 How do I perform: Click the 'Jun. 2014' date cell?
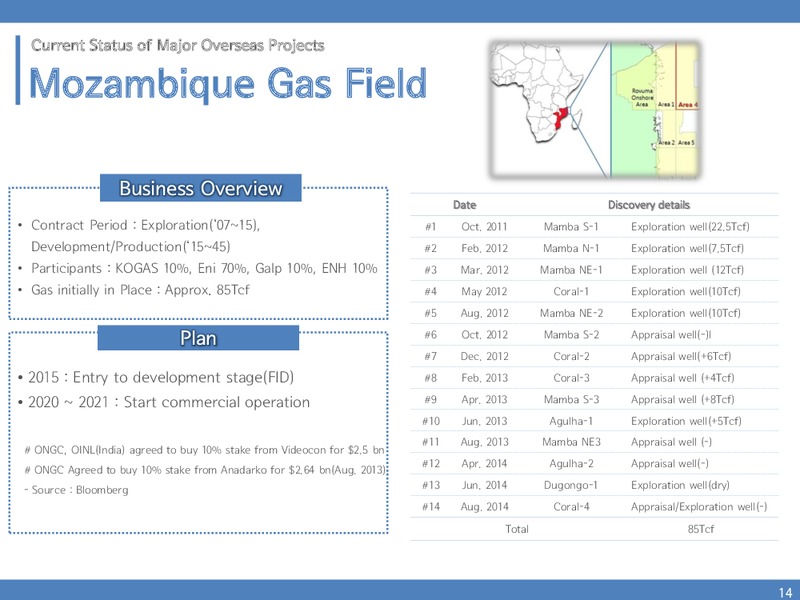pyautogui.click(x=484, y=485)
